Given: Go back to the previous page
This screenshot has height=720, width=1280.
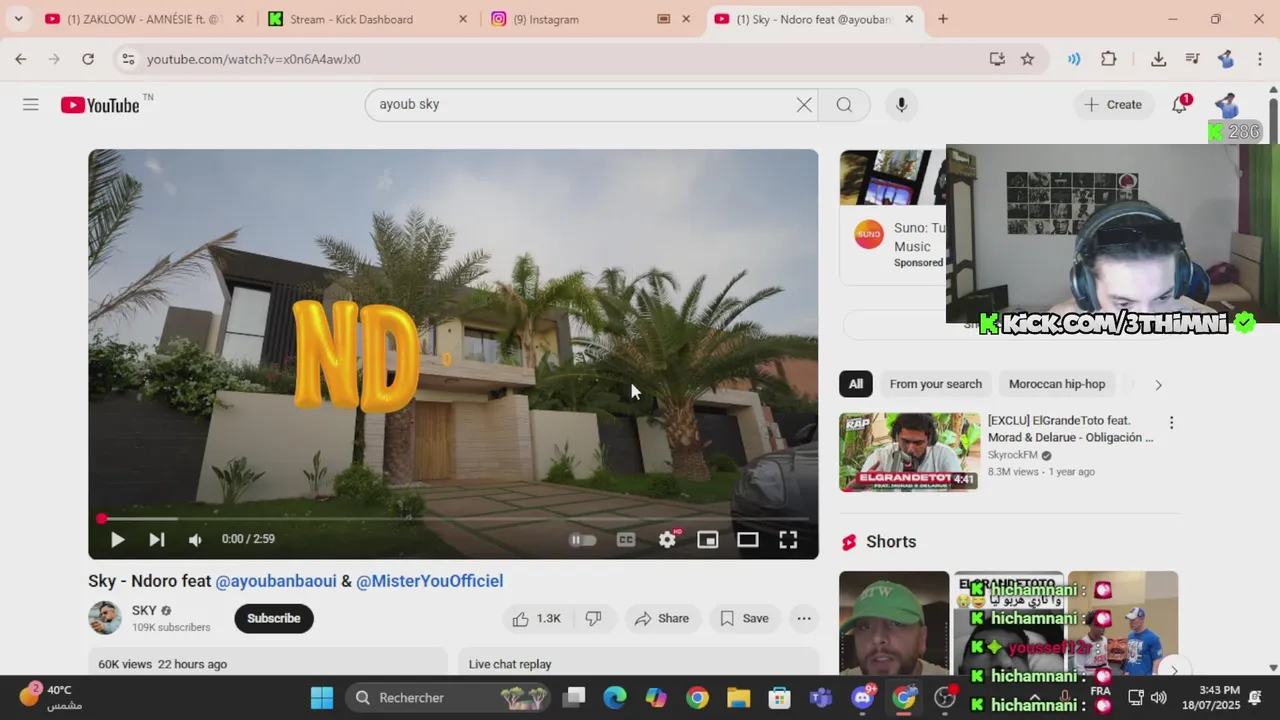Looking at the screenshot, I should pos(21,59).
